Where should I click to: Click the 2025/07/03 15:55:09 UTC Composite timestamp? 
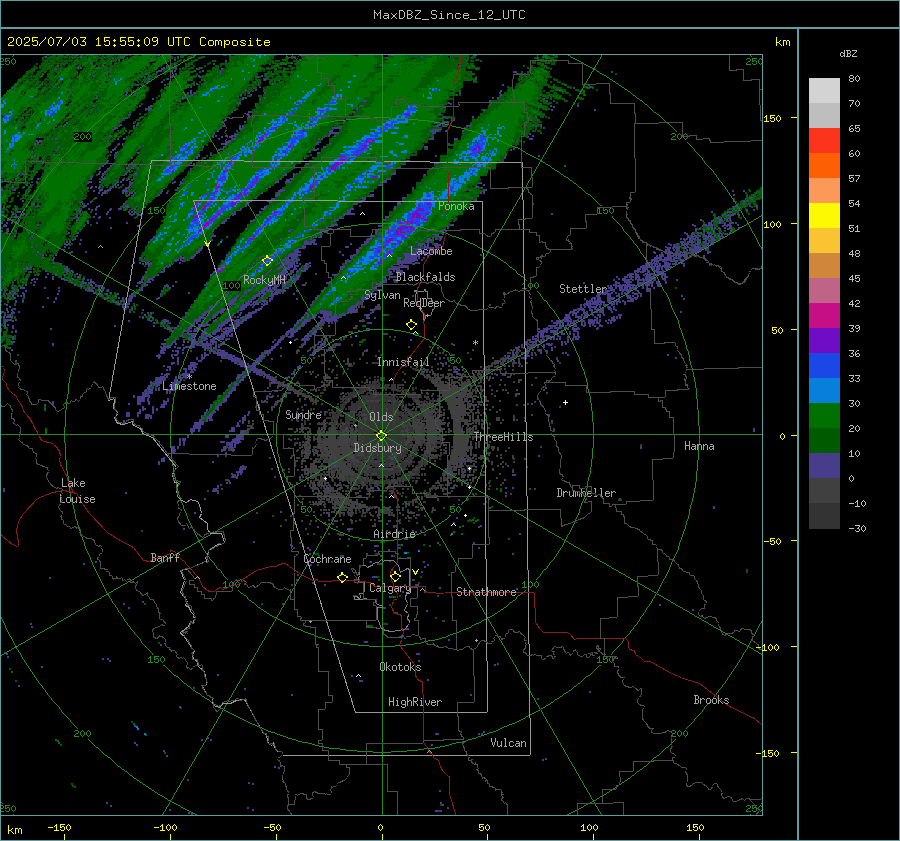pyautogui.click(x=138, y=42)
